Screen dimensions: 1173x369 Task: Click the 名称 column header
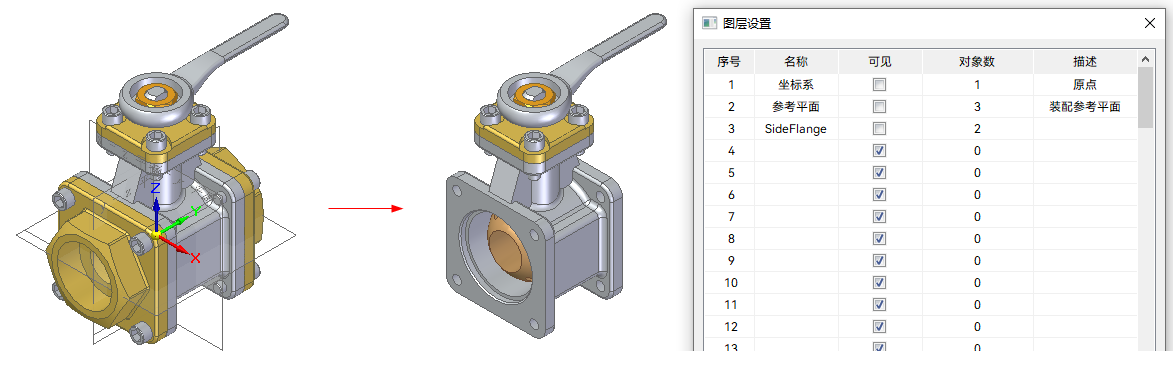(796, 62)
